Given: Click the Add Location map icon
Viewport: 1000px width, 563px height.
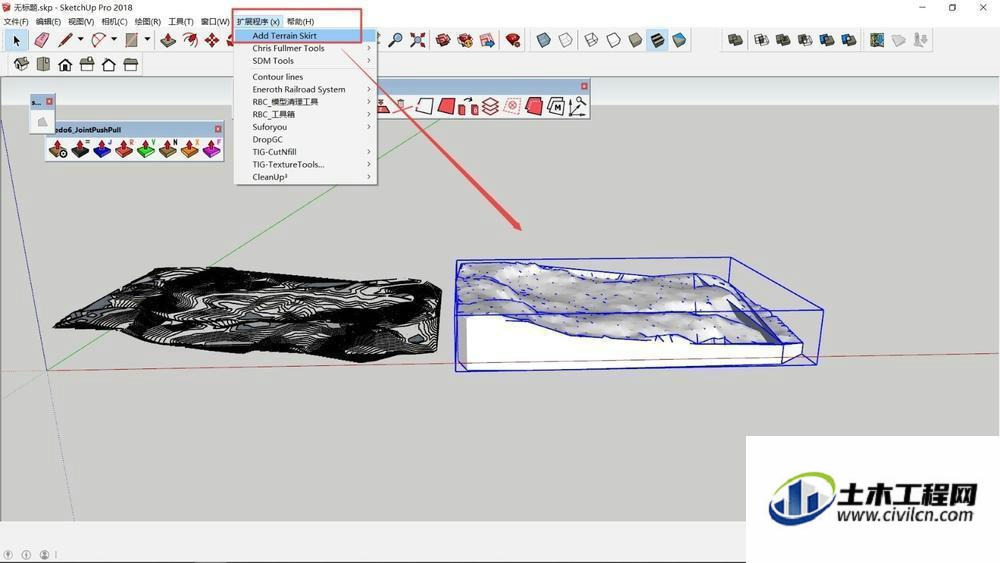Looking at the screenshot, I should point(877,40).
